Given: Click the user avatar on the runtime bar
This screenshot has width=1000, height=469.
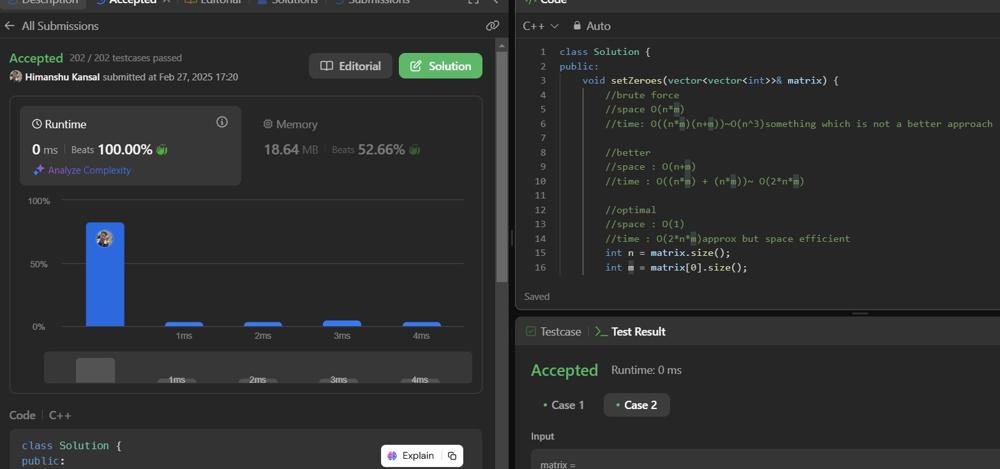Looking at the screenshot, I should tap(104, 238).
